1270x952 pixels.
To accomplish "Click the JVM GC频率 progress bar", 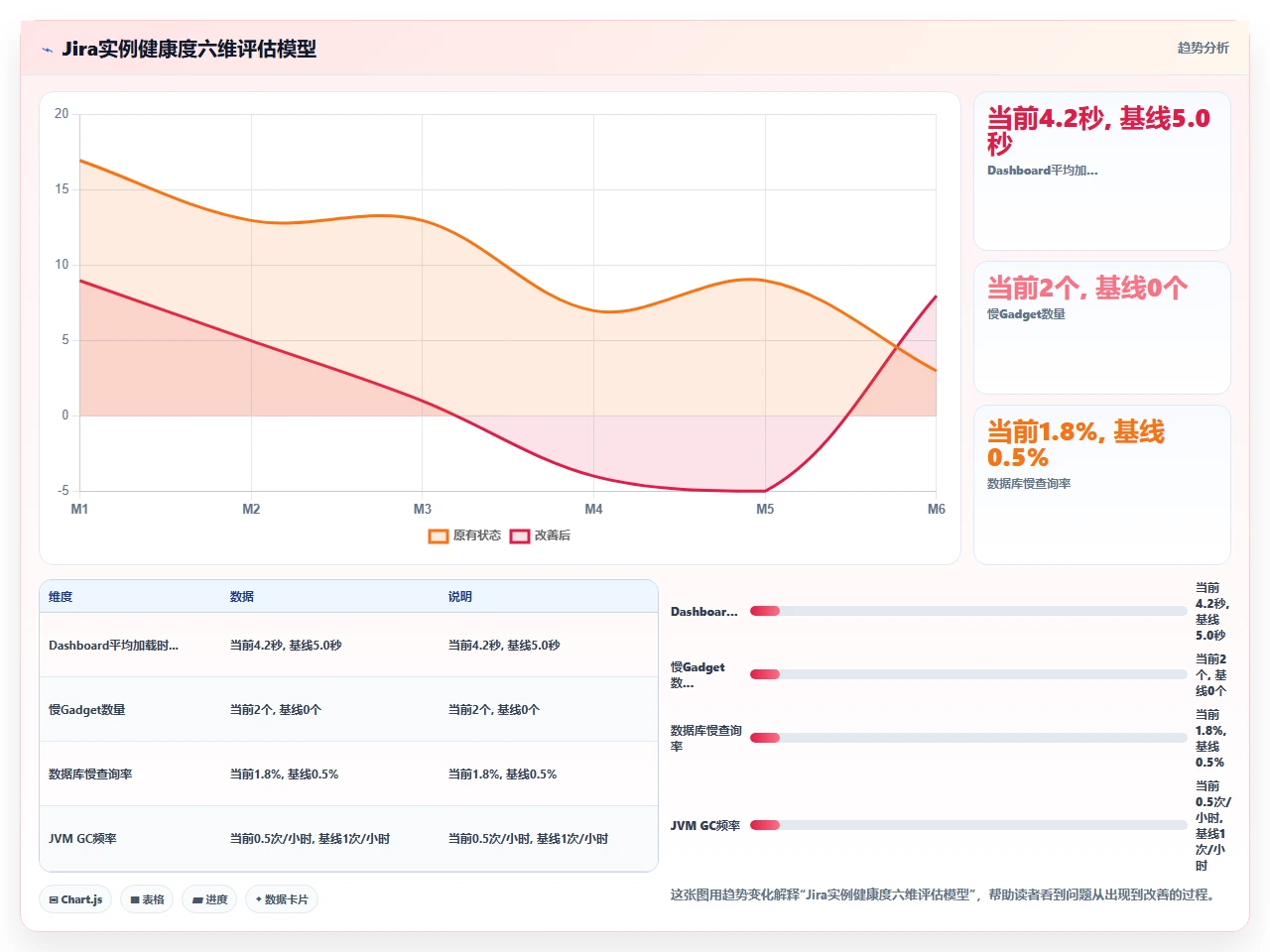I will tap(968, 825).
